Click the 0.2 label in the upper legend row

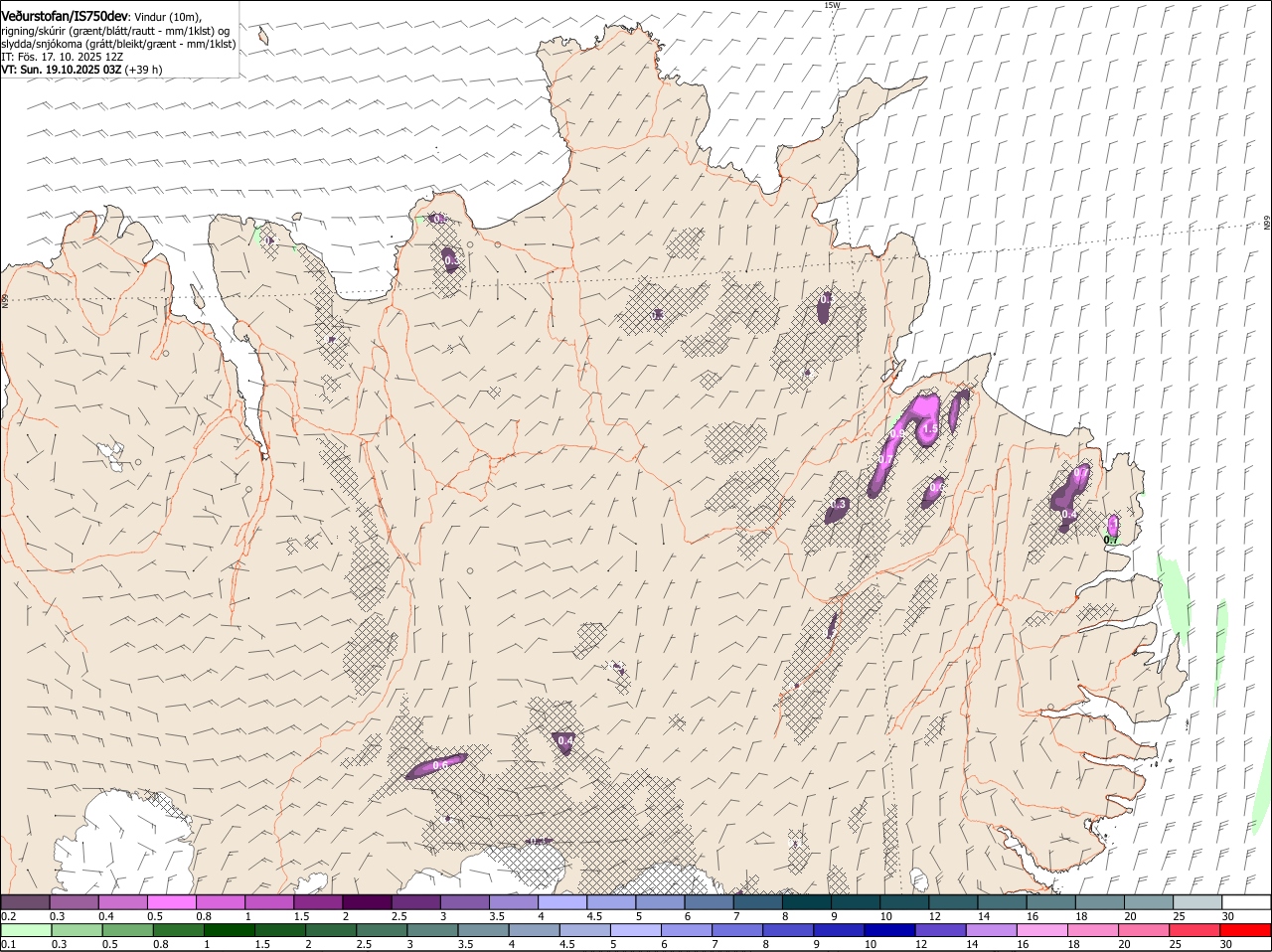(9, 916)
